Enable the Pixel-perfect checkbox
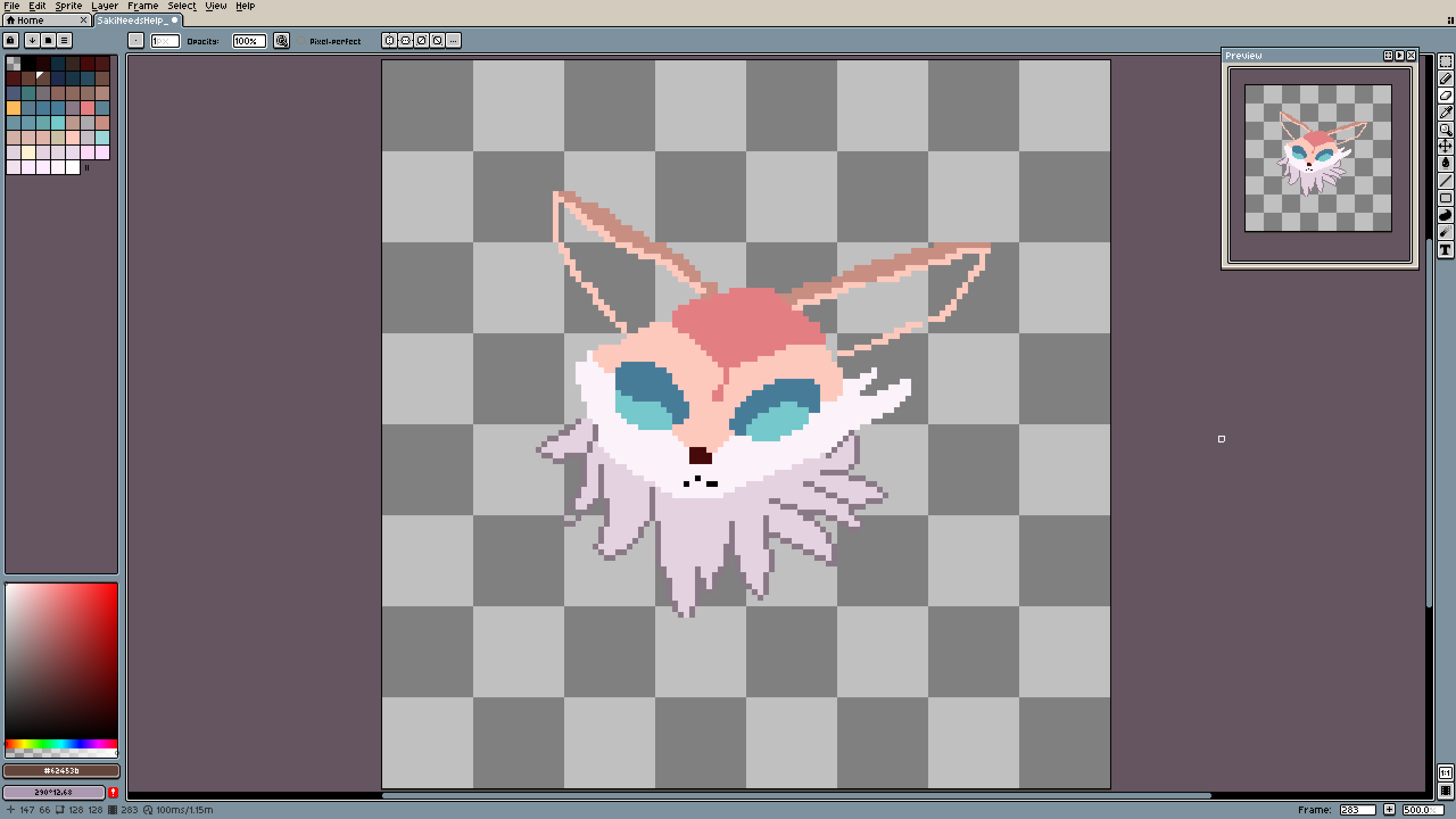The height and width of the screenshot is (819, 1456). (x=301, y=41)
